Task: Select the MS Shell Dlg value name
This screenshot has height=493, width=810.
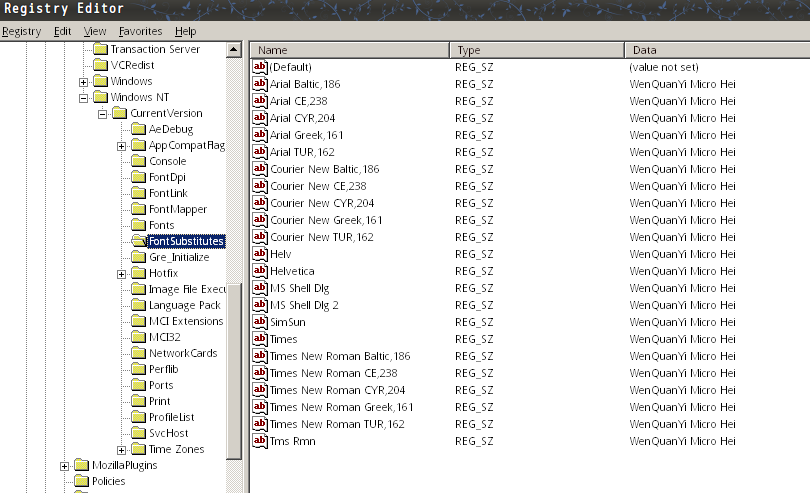Action: (300, 288)
